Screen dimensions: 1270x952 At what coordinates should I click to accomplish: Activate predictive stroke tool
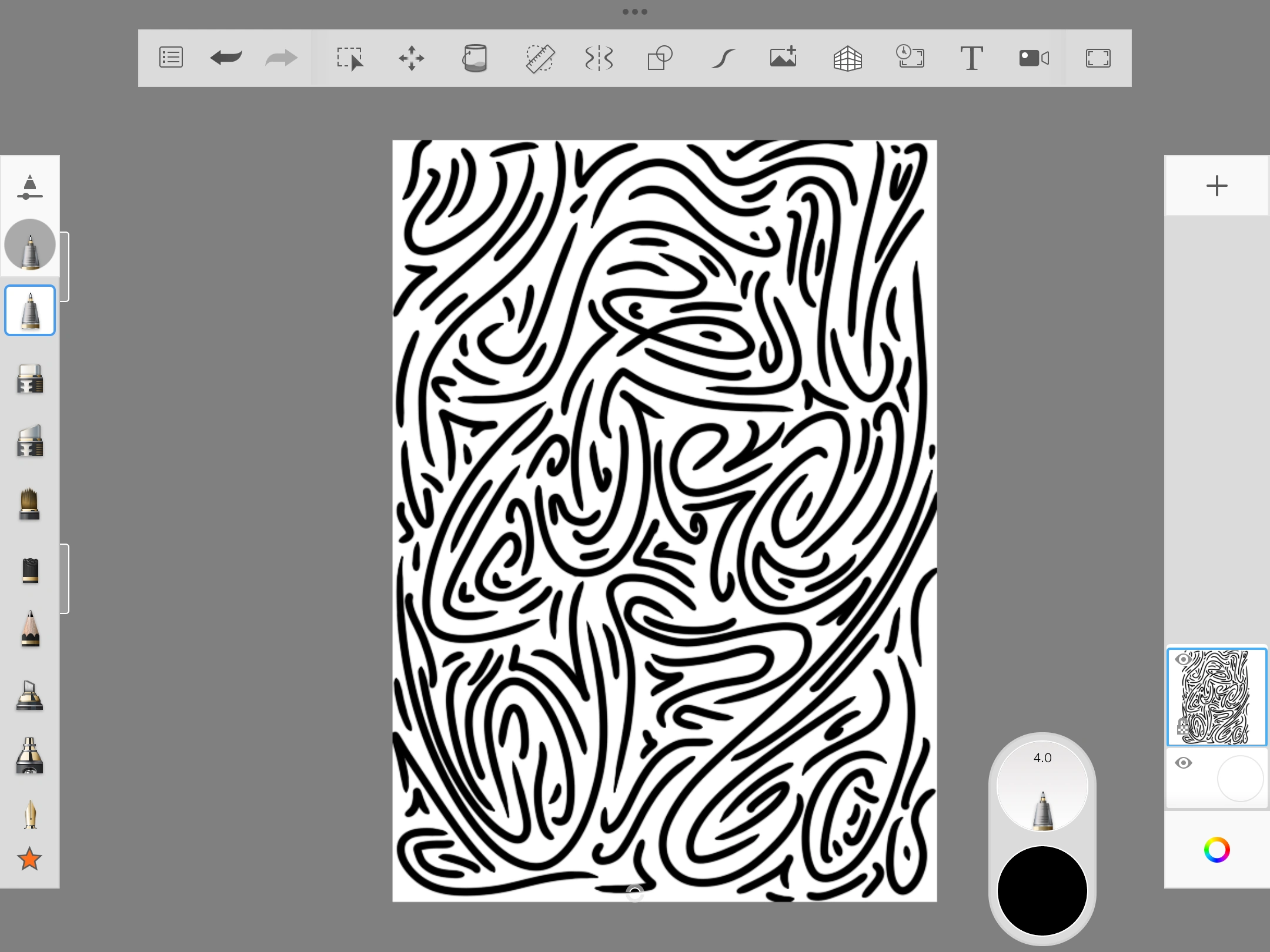723,58
